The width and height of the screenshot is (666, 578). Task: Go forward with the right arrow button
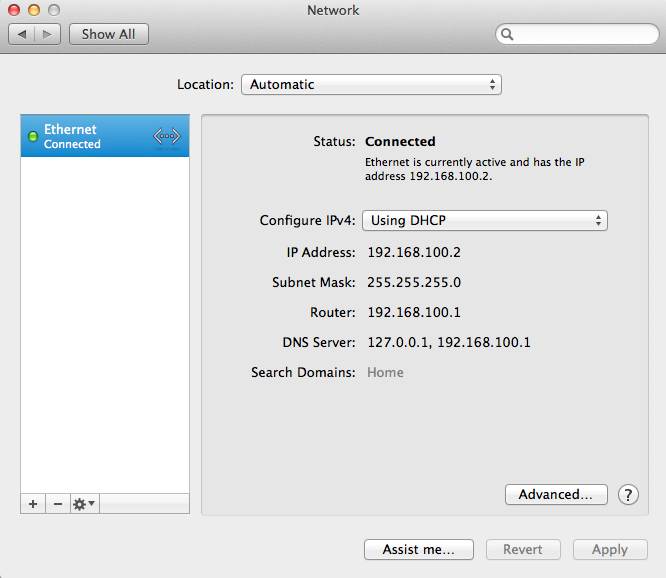tap(47, 34)
